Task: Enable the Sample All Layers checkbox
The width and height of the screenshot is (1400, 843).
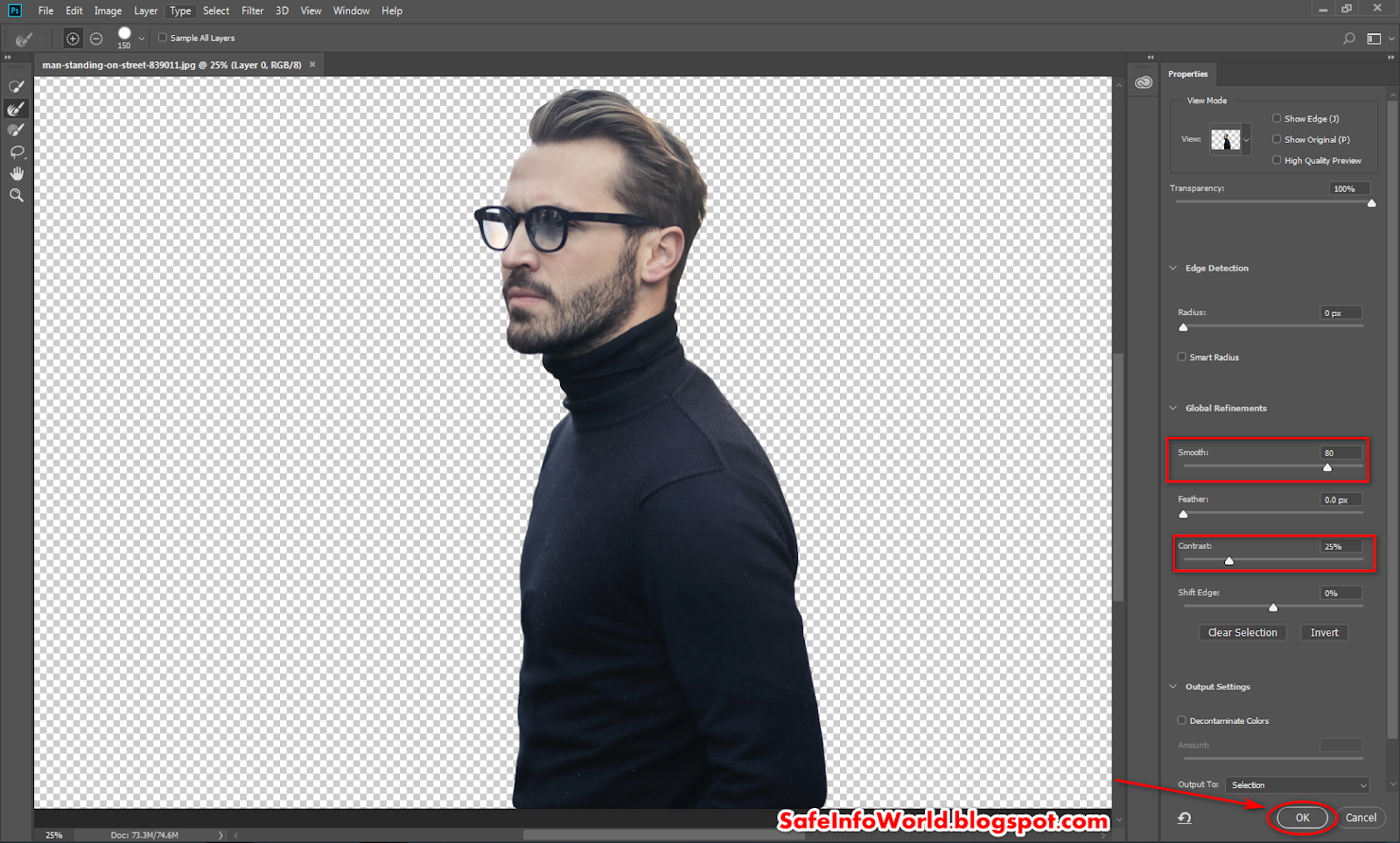Action: (162, 38)
